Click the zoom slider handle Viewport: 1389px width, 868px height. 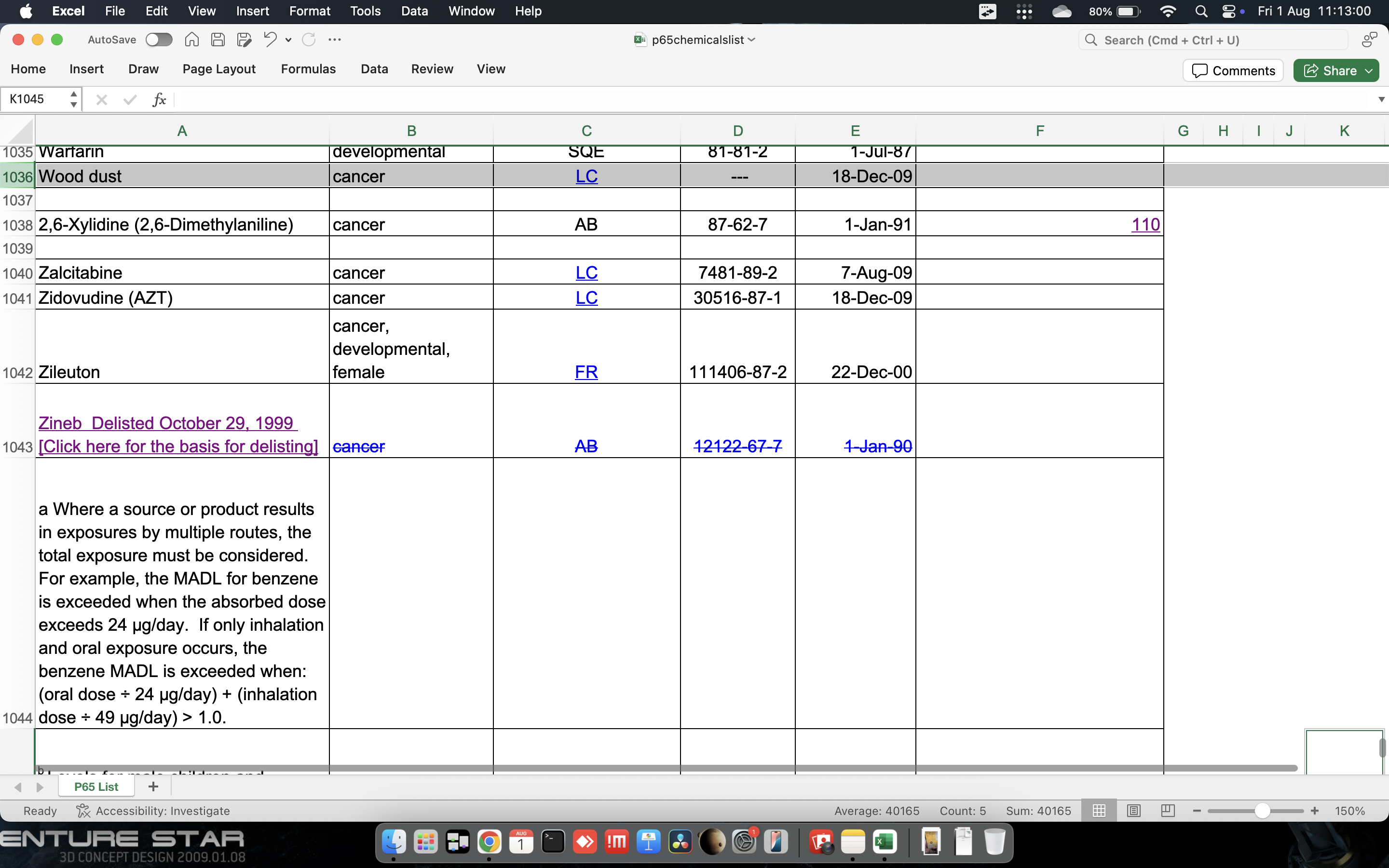(x=1262, y=811)
